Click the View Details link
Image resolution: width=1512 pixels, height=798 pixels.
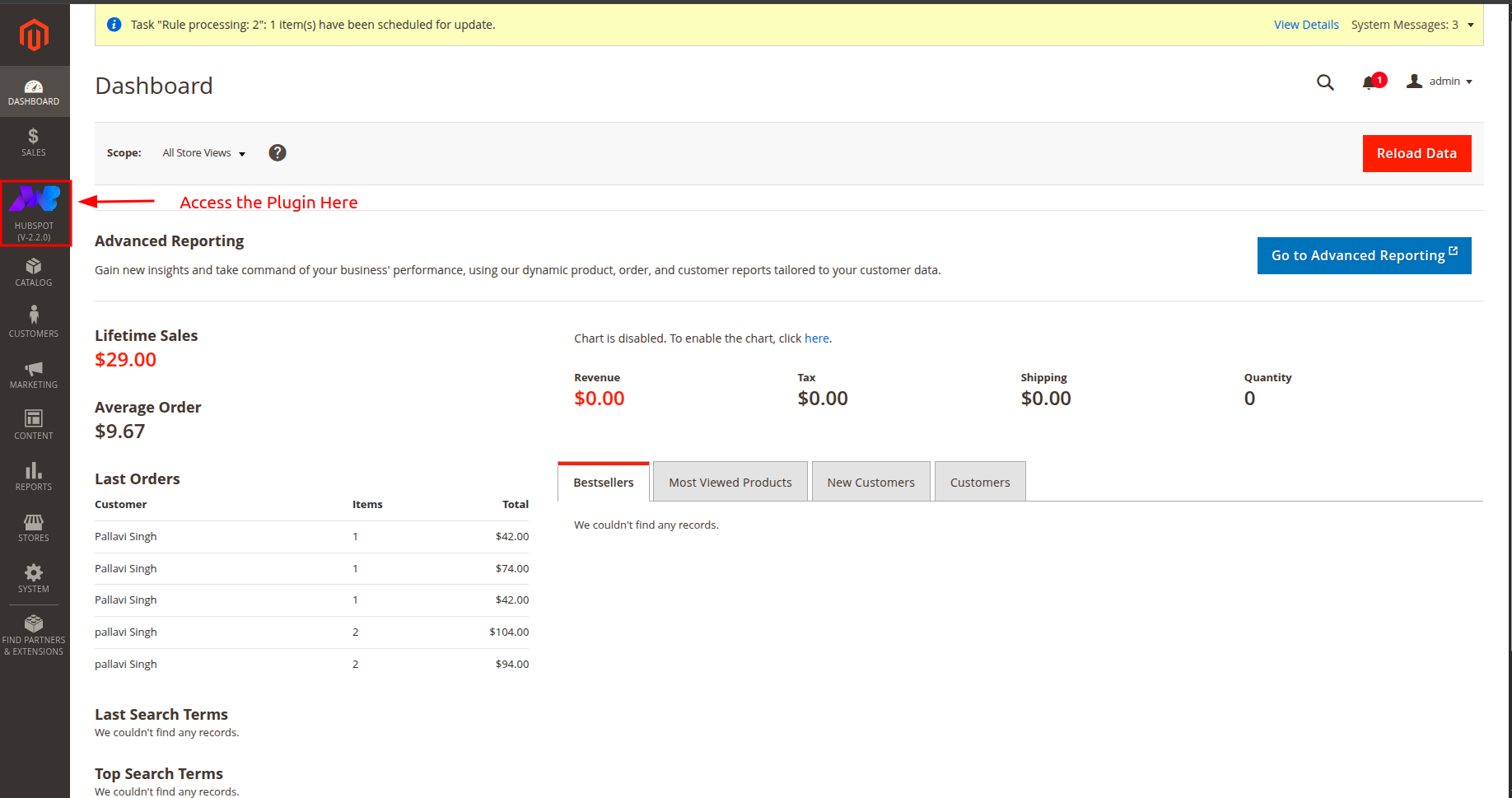coord(1306,25)
